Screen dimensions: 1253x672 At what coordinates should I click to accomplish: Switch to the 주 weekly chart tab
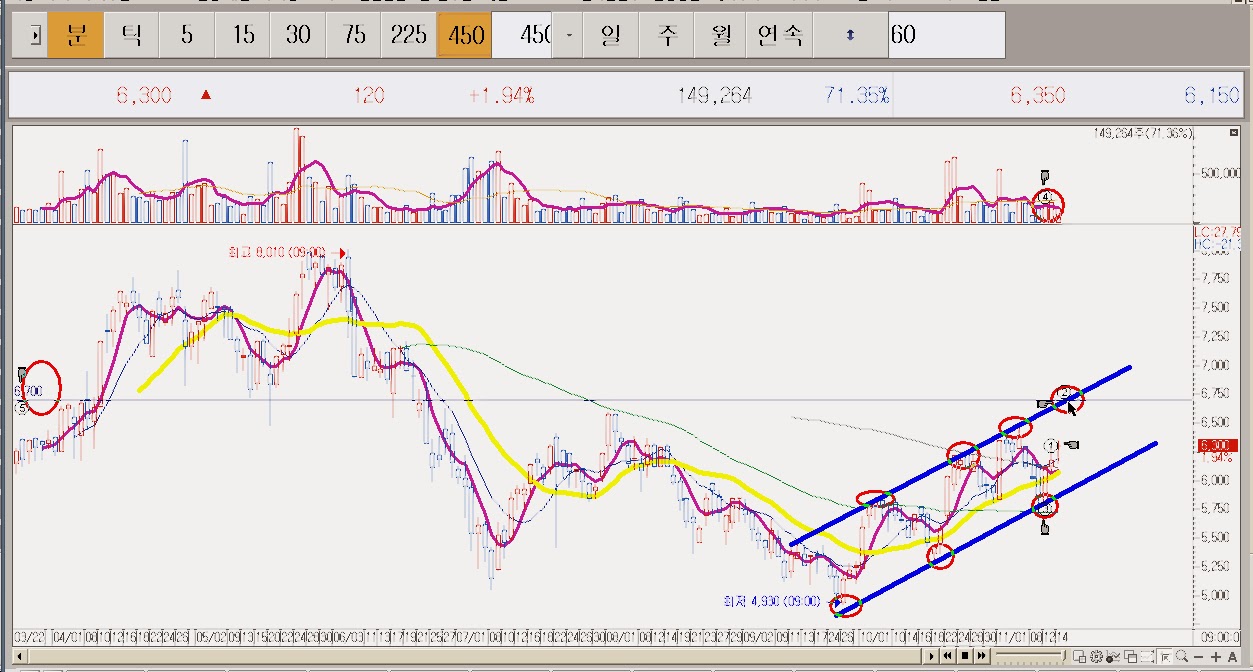click(x=667, y=33)
